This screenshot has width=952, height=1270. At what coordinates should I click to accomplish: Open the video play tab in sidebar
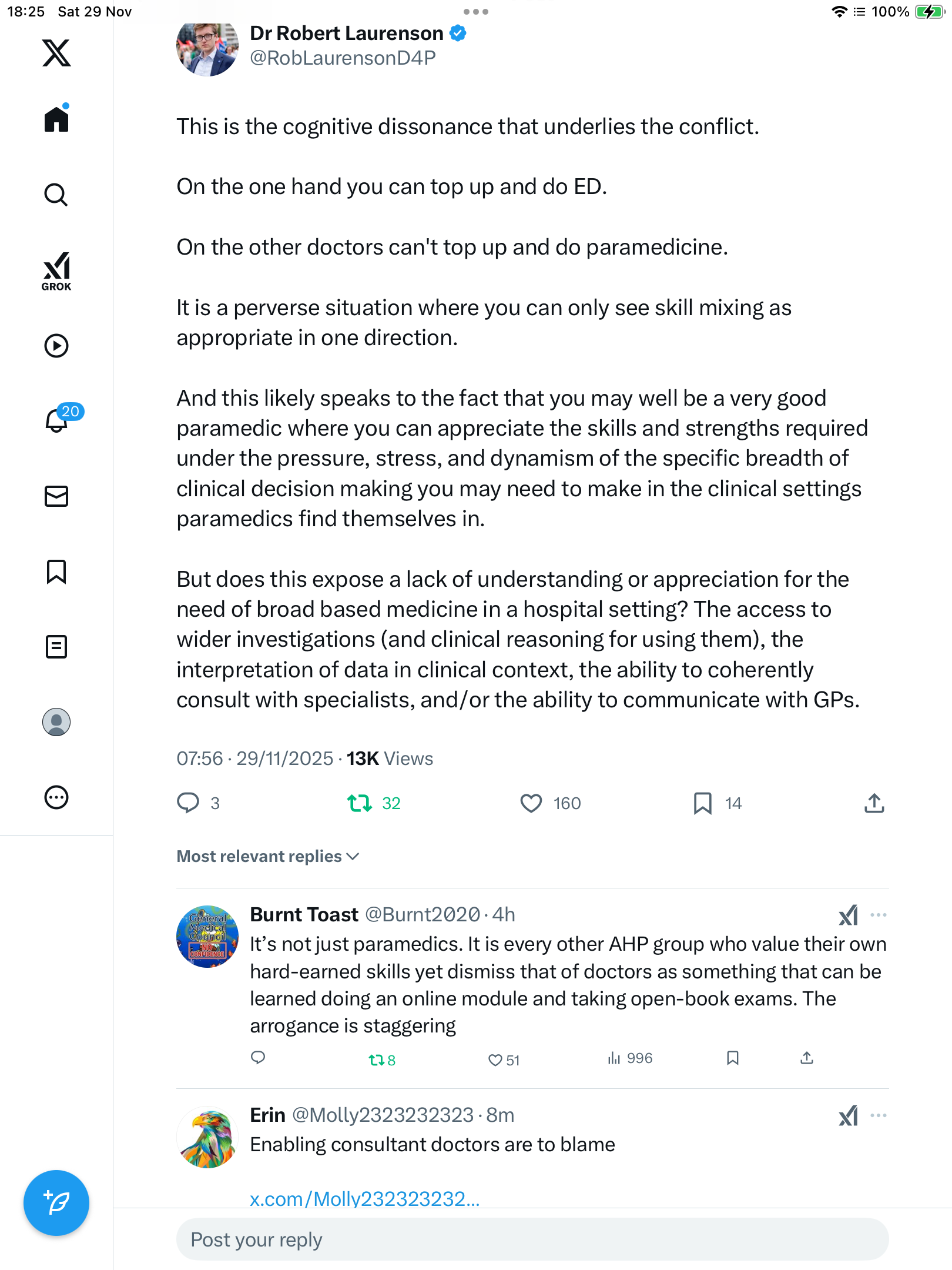pos(56,346)
